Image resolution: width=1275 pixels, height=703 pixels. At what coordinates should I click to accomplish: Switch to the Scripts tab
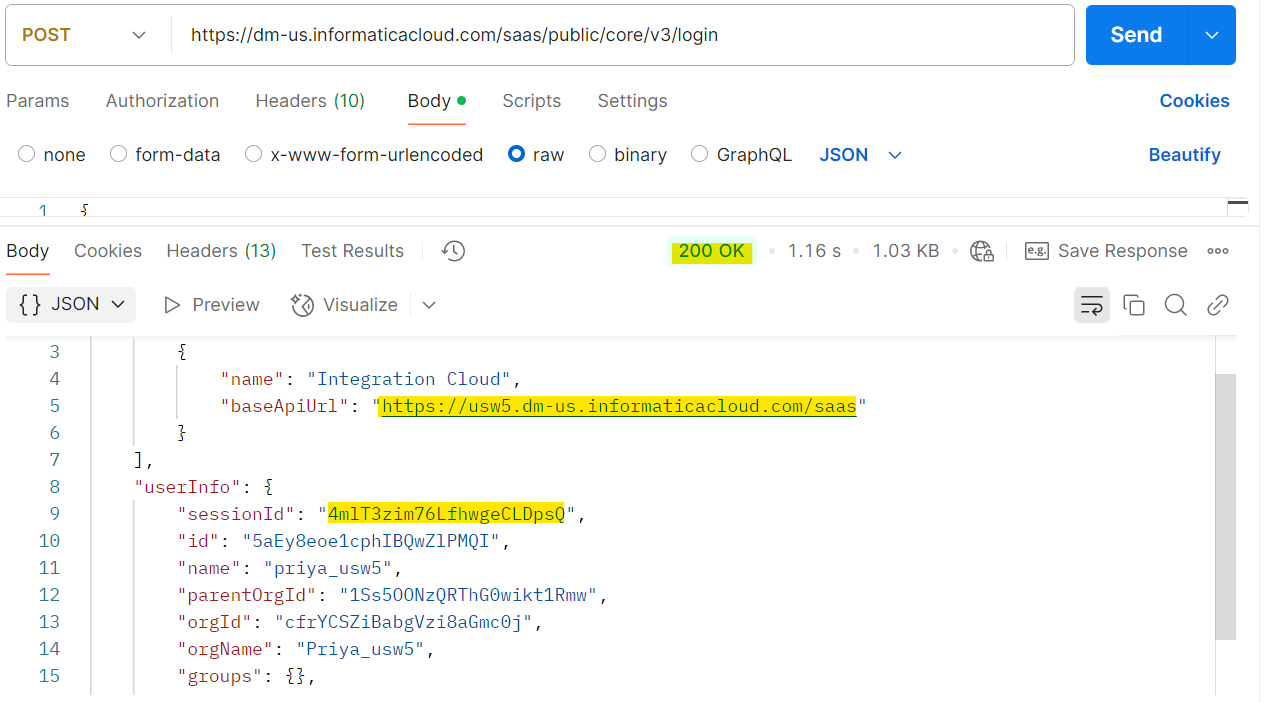coord(532,101)
